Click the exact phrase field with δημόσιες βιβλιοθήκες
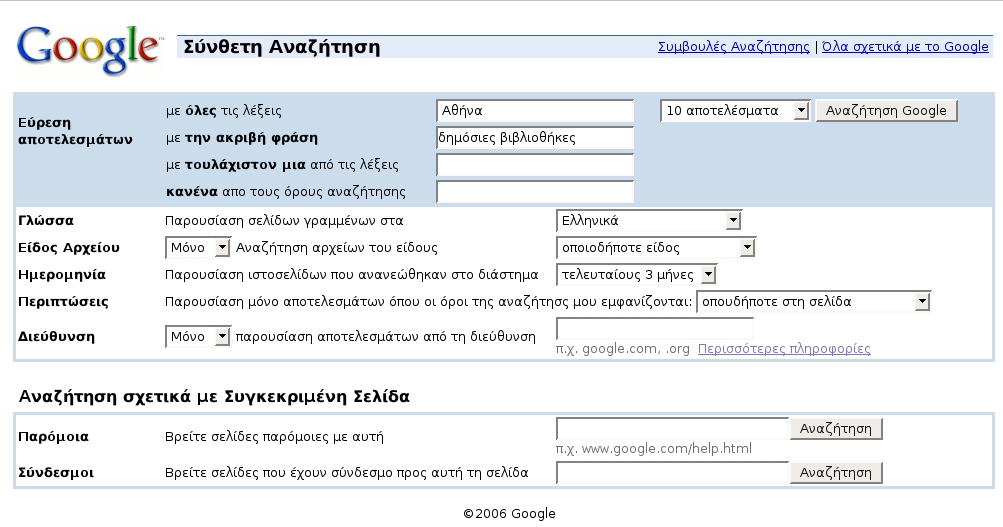Screen dimensions: 1003x527 tap(535, 138)
